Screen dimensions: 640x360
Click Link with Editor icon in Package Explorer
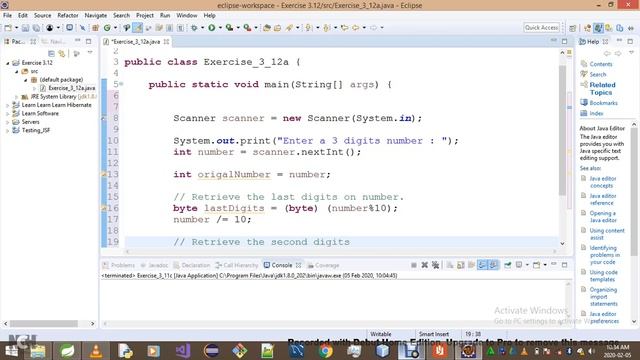coord(62,54)
